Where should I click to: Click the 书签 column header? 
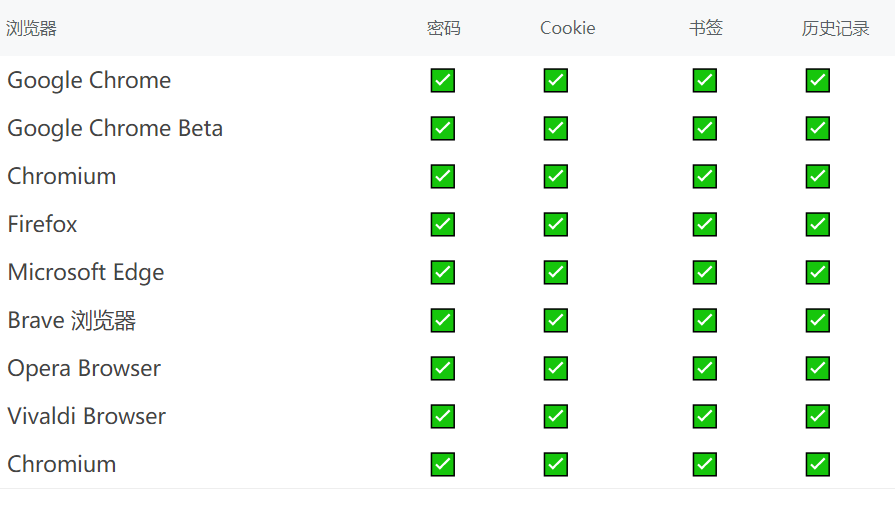point(706,28)
